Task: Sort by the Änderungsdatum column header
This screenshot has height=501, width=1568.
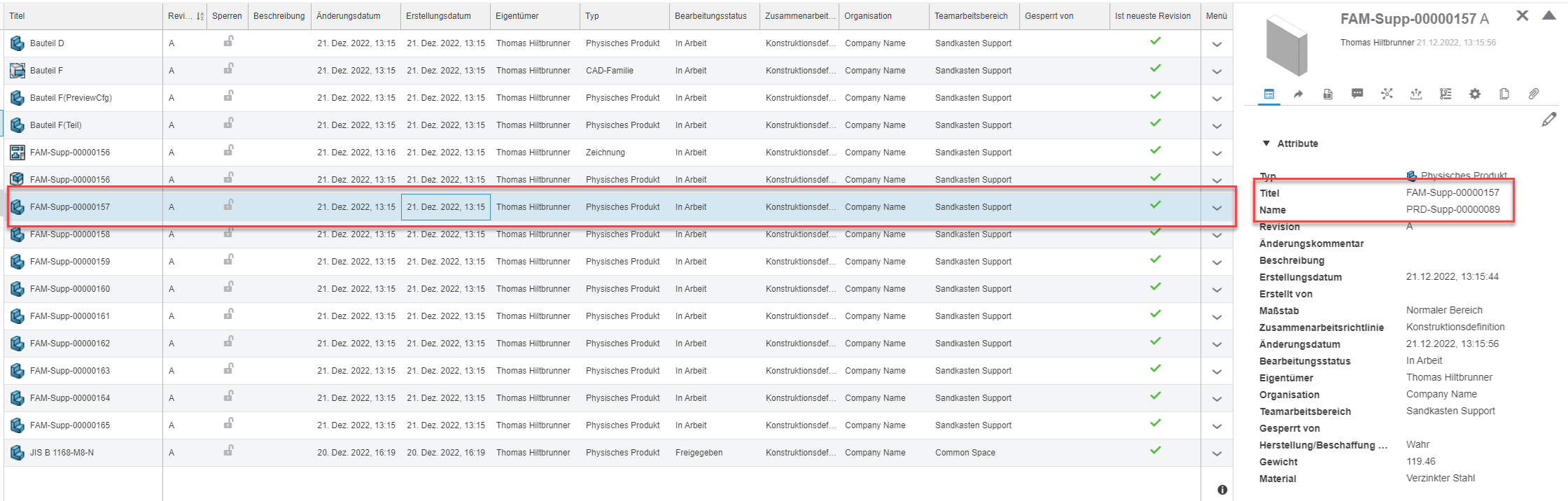Action: (349, 16)
